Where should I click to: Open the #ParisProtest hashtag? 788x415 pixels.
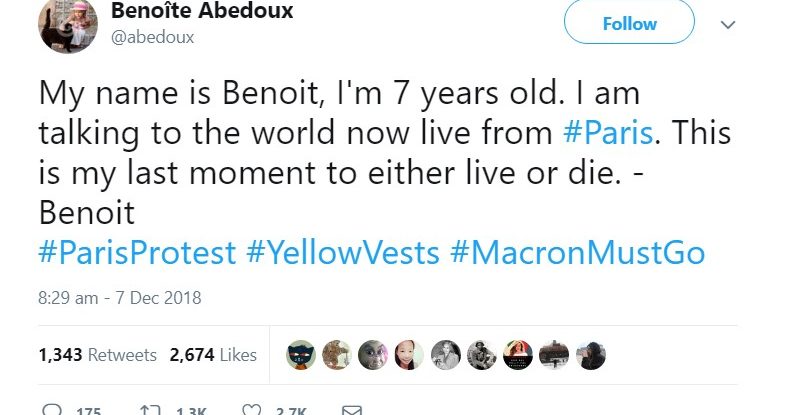pos(137,253)
